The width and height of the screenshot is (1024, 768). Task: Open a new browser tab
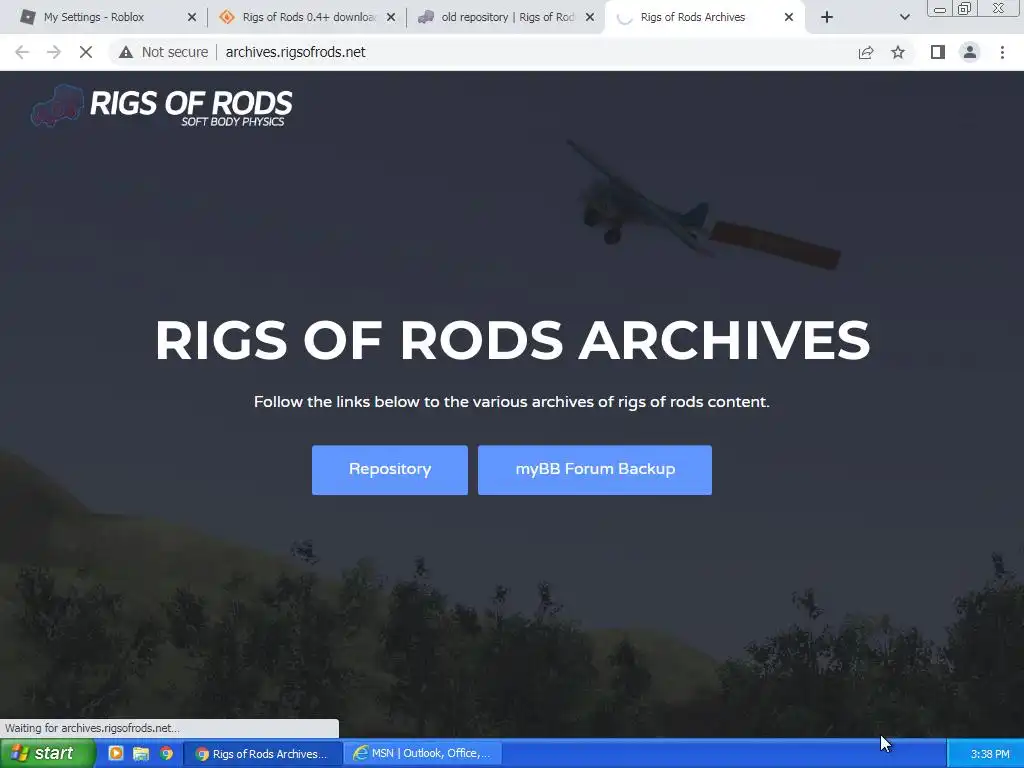tap(827, 18)
